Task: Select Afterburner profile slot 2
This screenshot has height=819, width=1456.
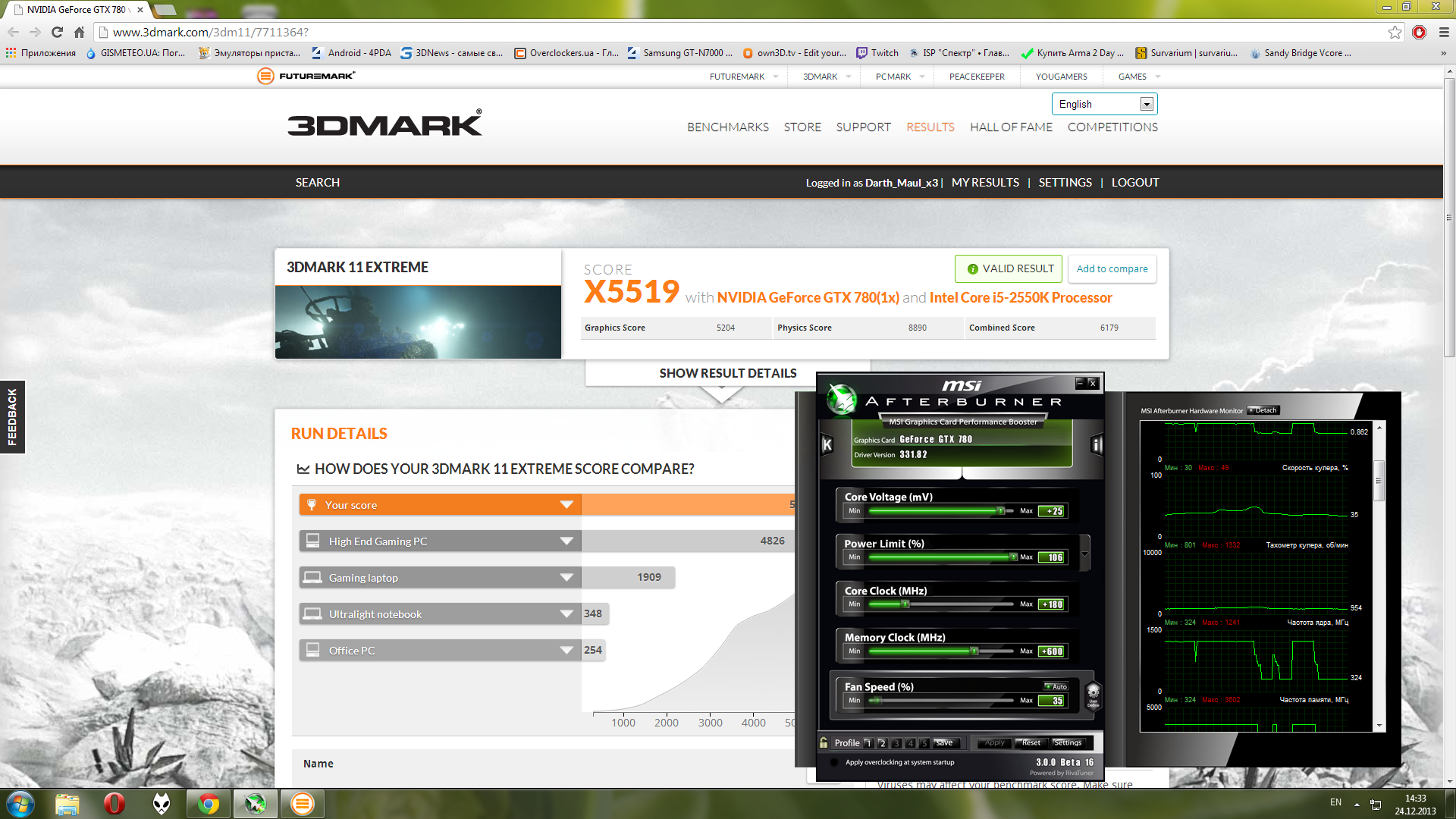Action: pos(883,743)
